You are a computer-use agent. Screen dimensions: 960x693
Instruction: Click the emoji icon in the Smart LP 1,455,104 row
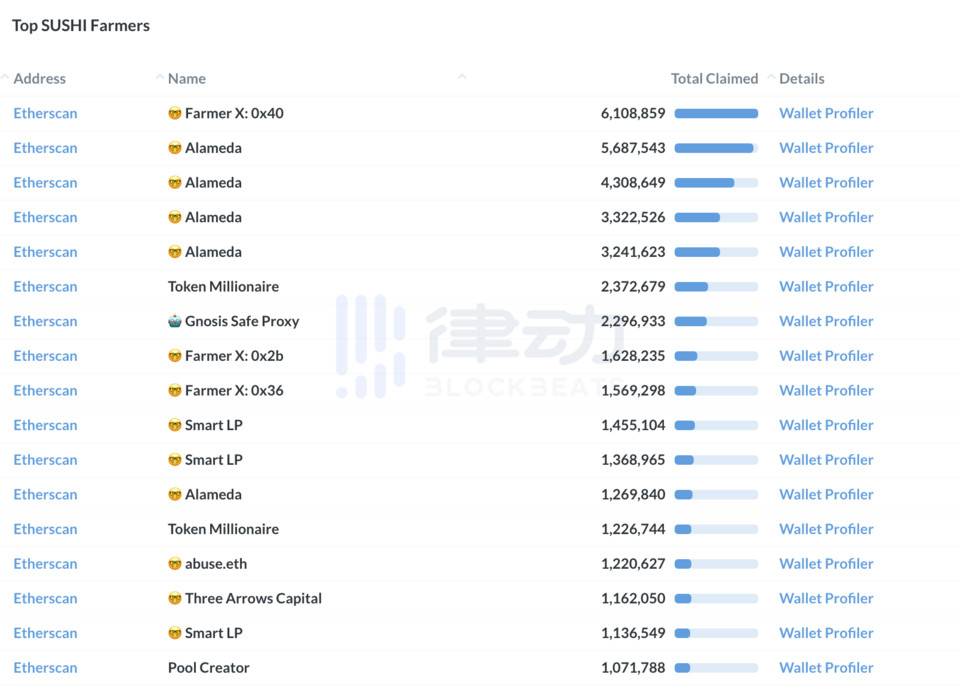(x=174, y=425)
